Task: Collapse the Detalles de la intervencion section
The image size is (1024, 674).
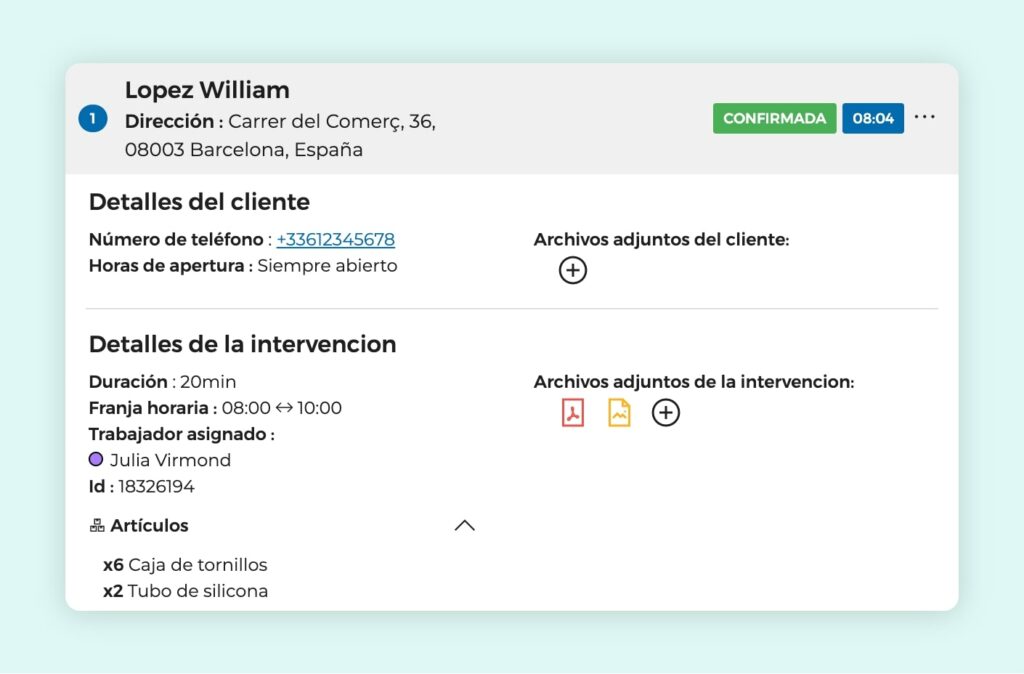Action: point(242,344)
